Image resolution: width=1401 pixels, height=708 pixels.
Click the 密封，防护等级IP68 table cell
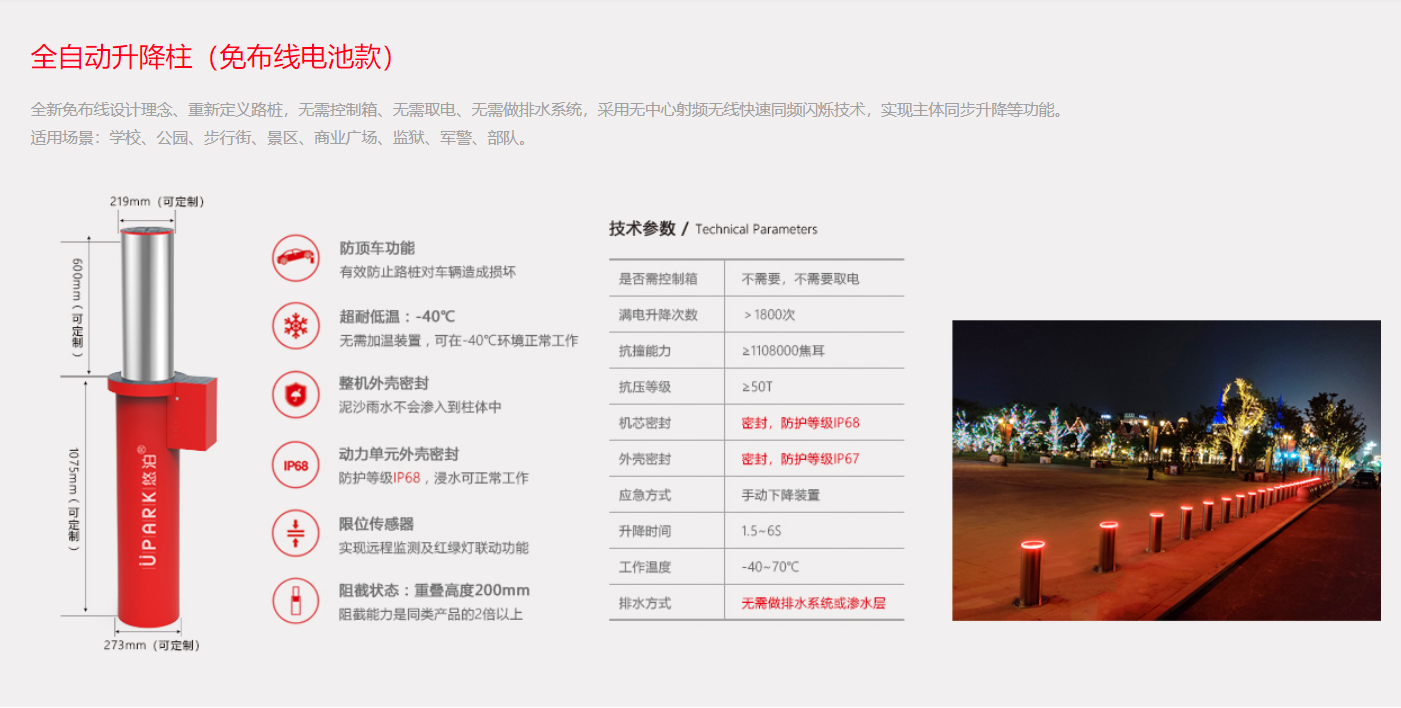point(800,423)
